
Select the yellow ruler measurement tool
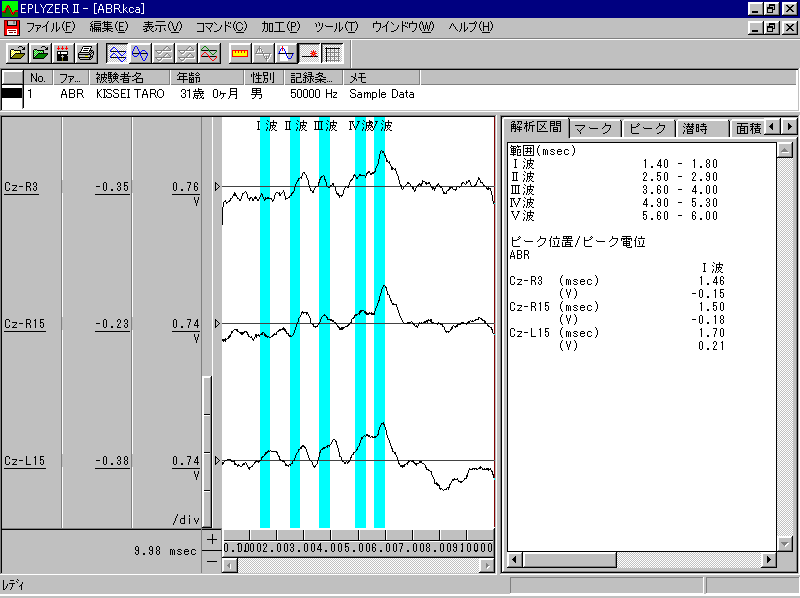click(x=240, y=52)
